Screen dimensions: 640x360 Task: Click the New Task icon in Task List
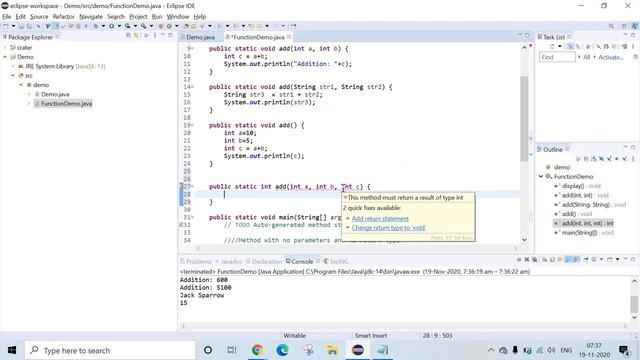(552, 47)
